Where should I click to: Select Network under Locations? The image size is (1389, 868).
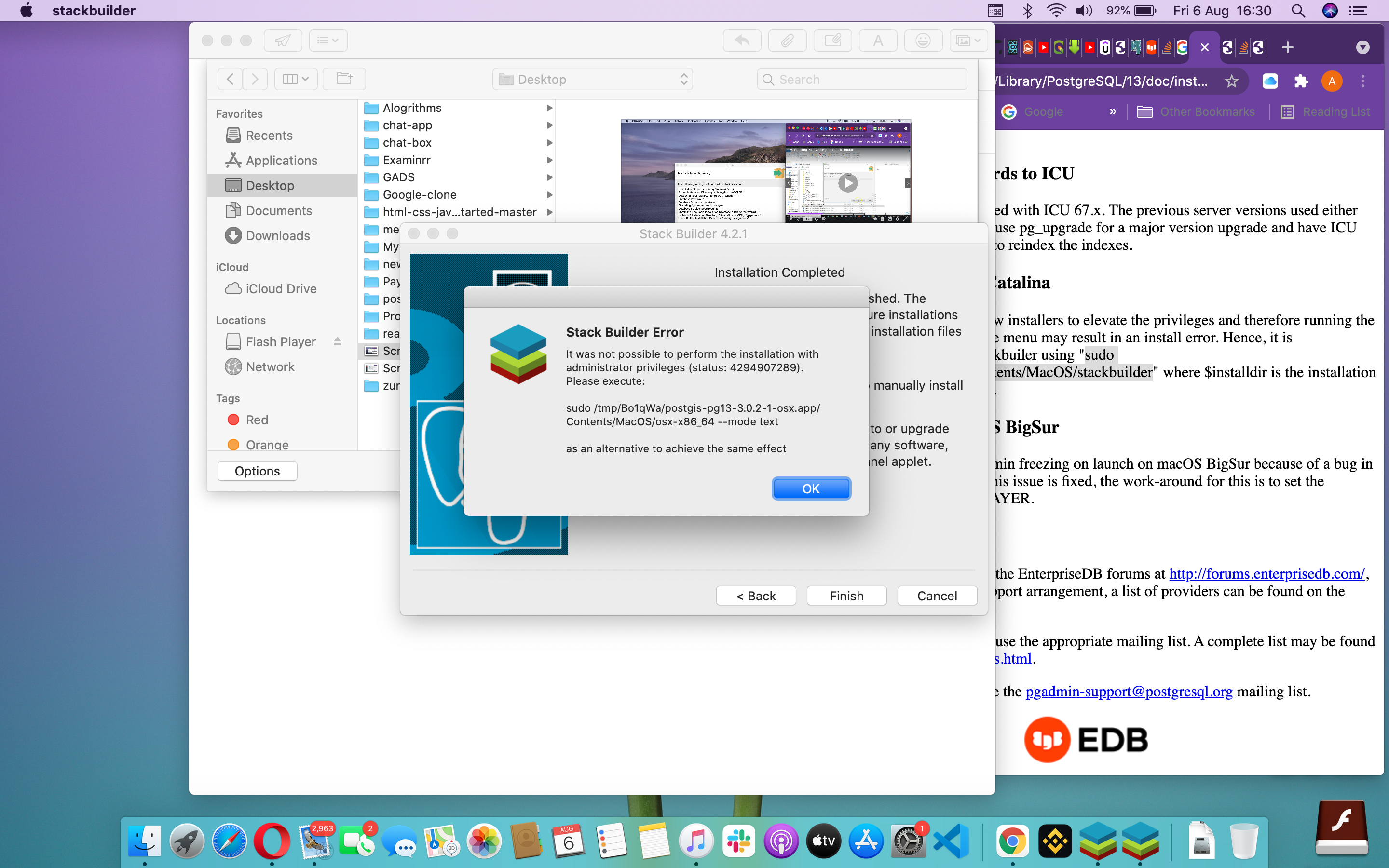(270, 367)
